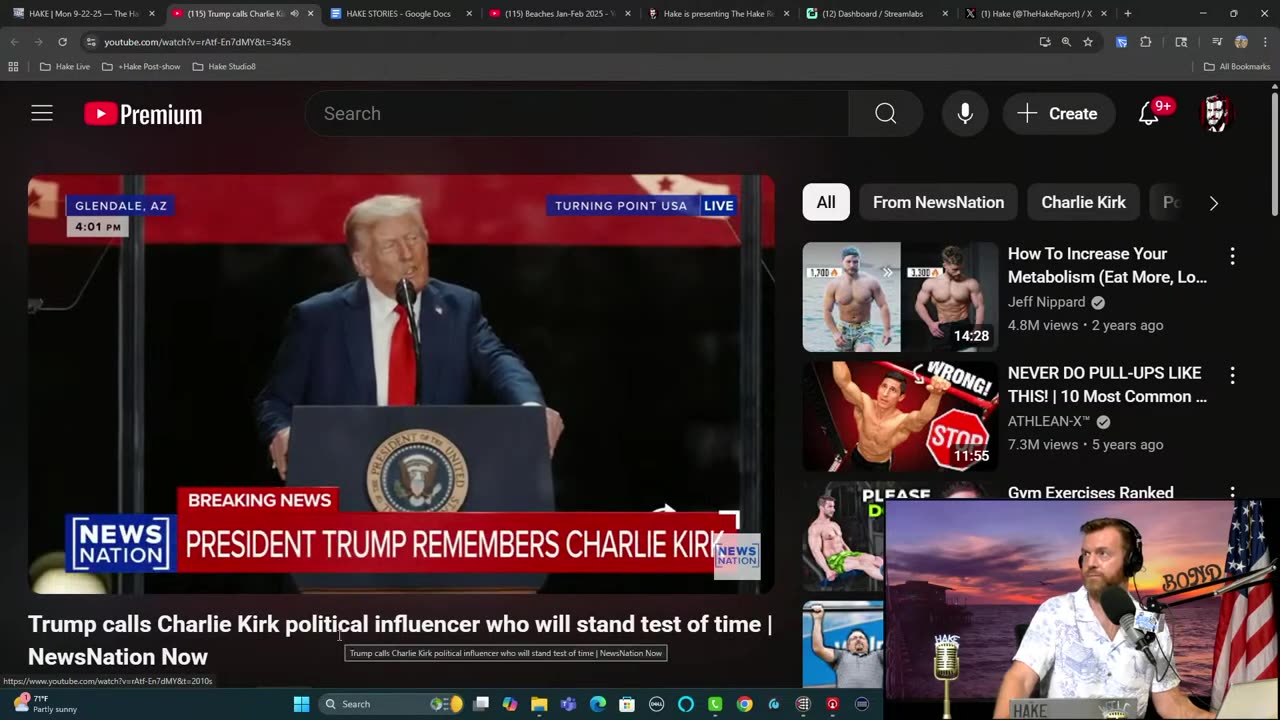Image resolution: width=1280 pixels, height=720 pixels.
Task: Switch to Dashboard Streamlabs tab
Action: (877, 14)
